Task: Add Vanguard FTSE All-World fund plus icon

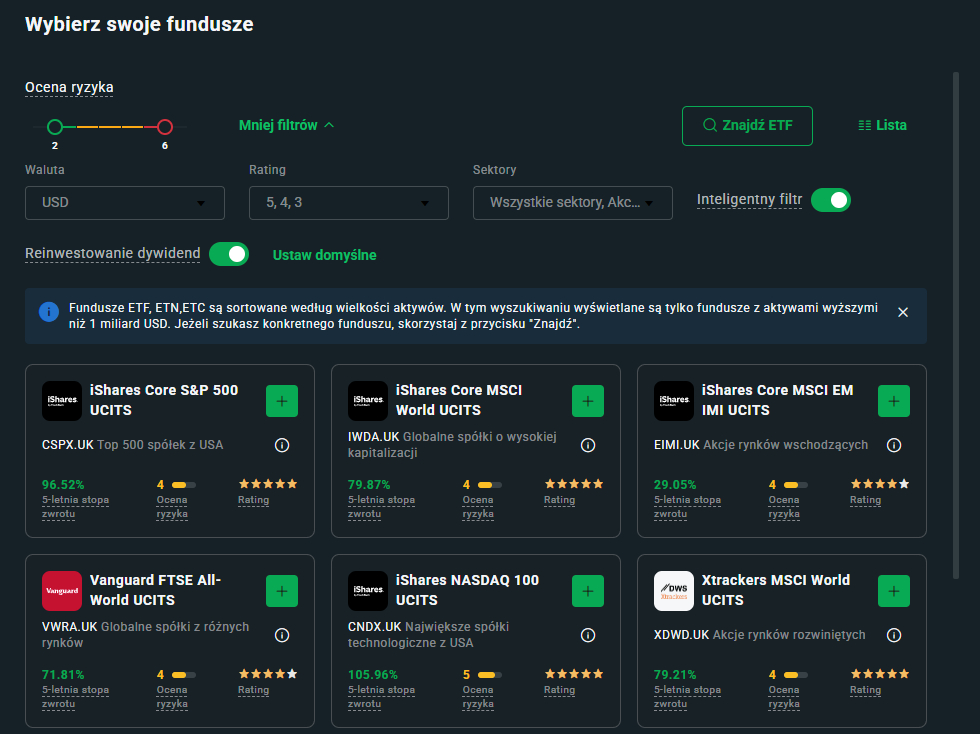Action: pos(281,591)
